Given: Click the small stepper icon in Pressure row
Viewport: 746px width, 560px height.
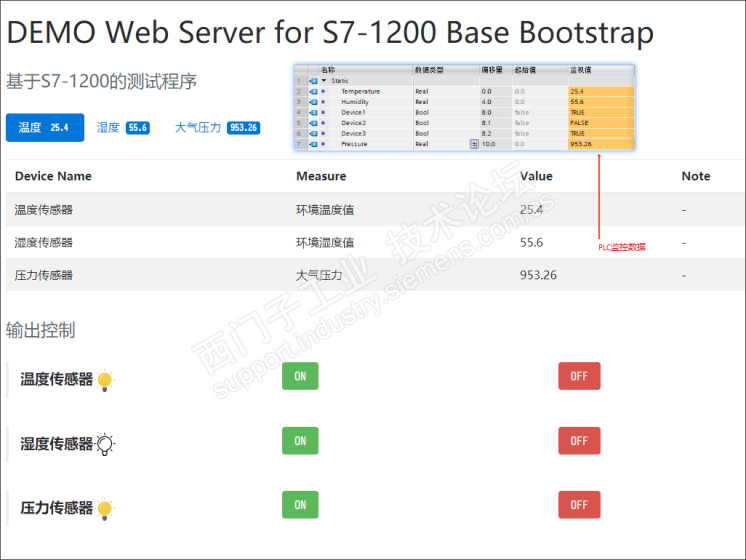Looking at the screenshot, I should pos(474,144).
